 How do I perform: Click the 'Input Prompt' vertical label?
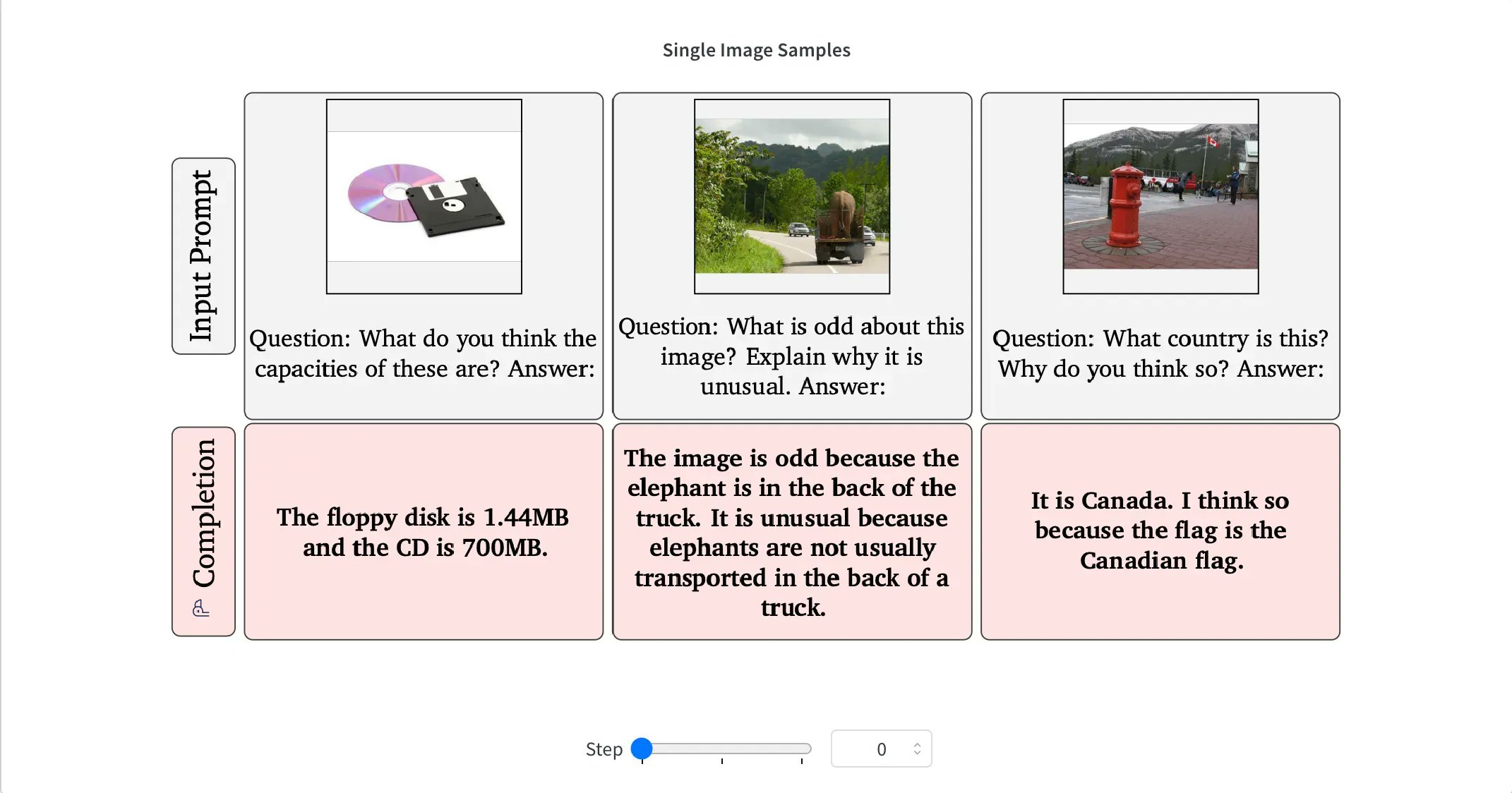coord(203,256)
